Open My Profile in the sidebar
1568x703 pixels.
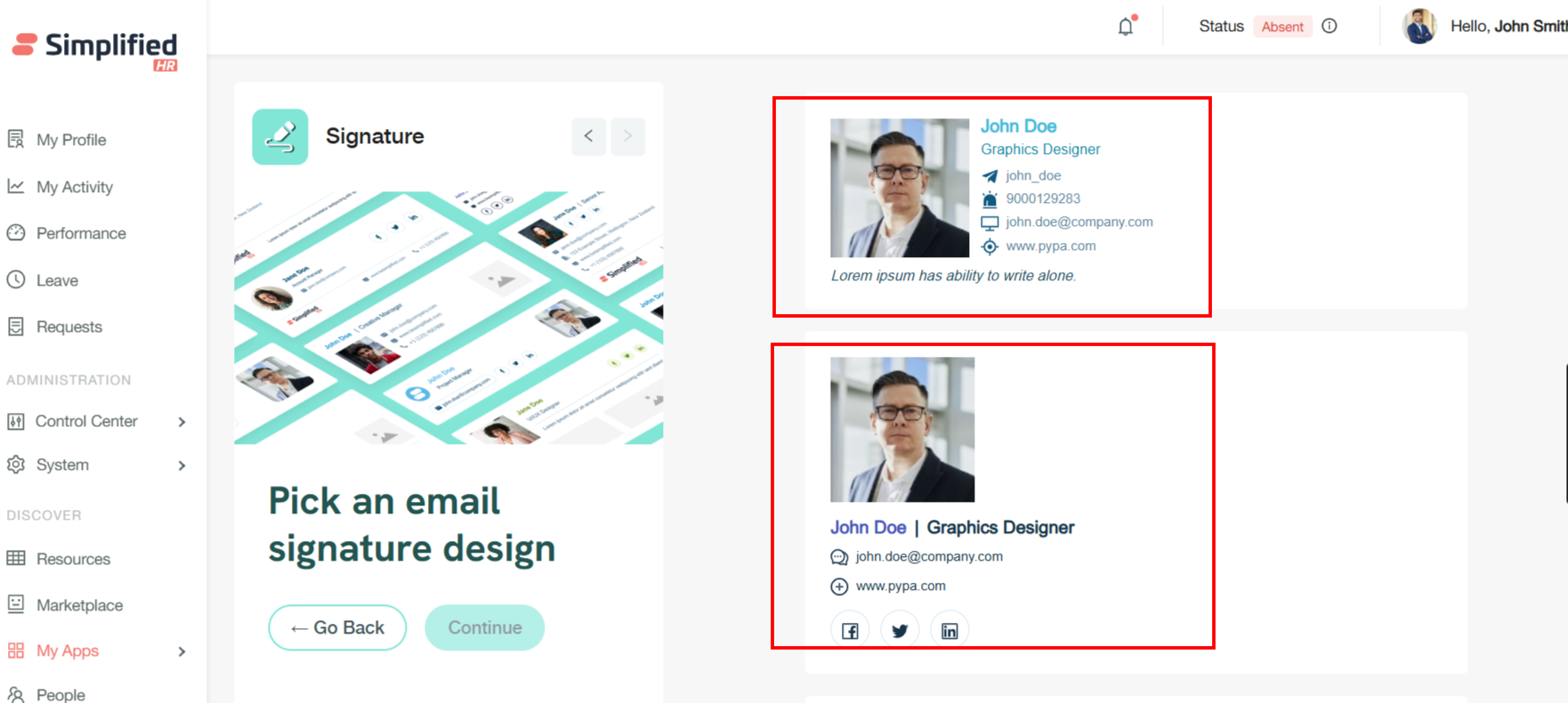pyautogui.click(x=71, y=140)
